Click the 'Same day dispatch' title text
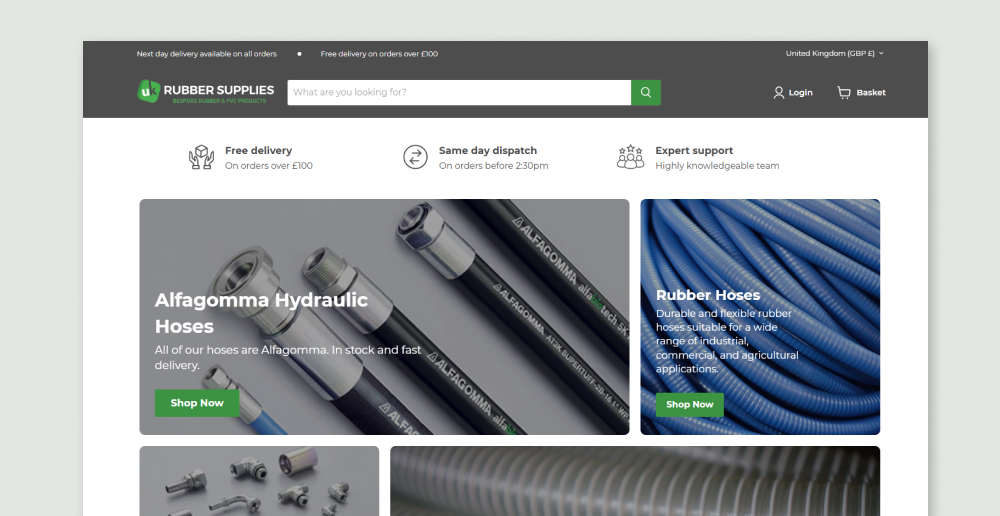1000x516 pixels. (488, 151)
